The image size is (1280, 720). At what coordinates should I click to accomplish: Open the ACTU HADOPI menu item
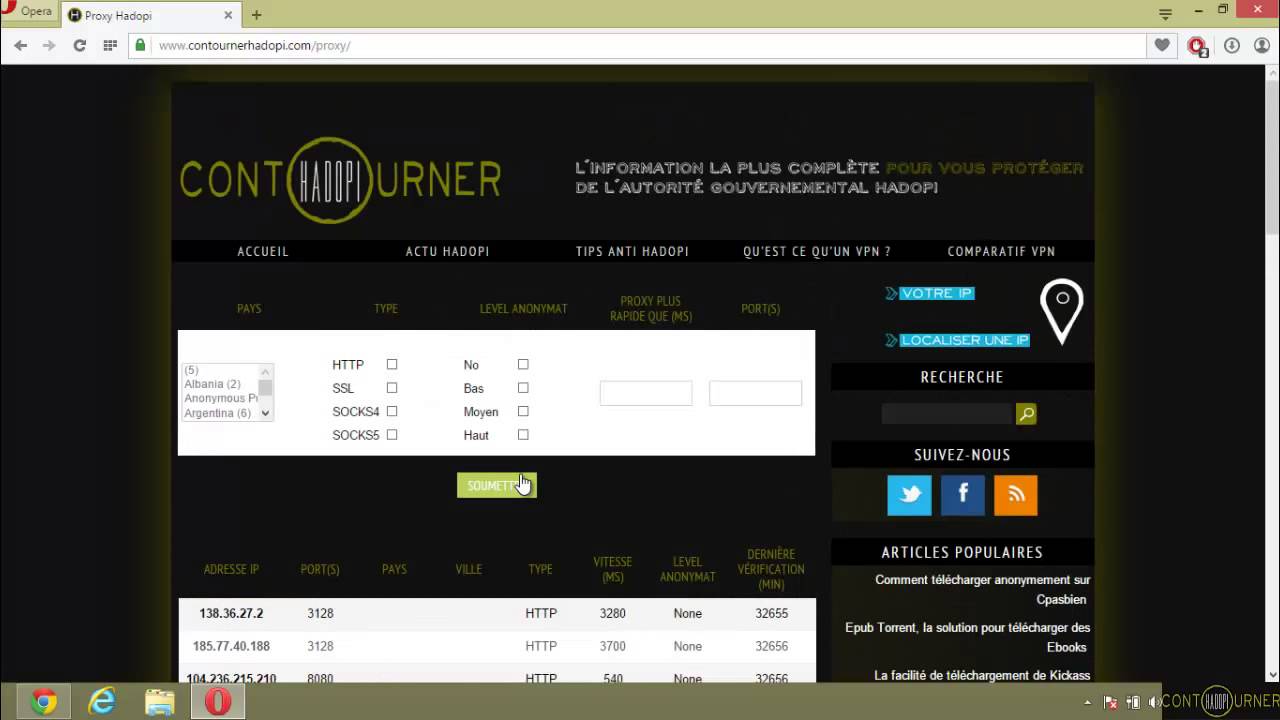click(447, 251)
